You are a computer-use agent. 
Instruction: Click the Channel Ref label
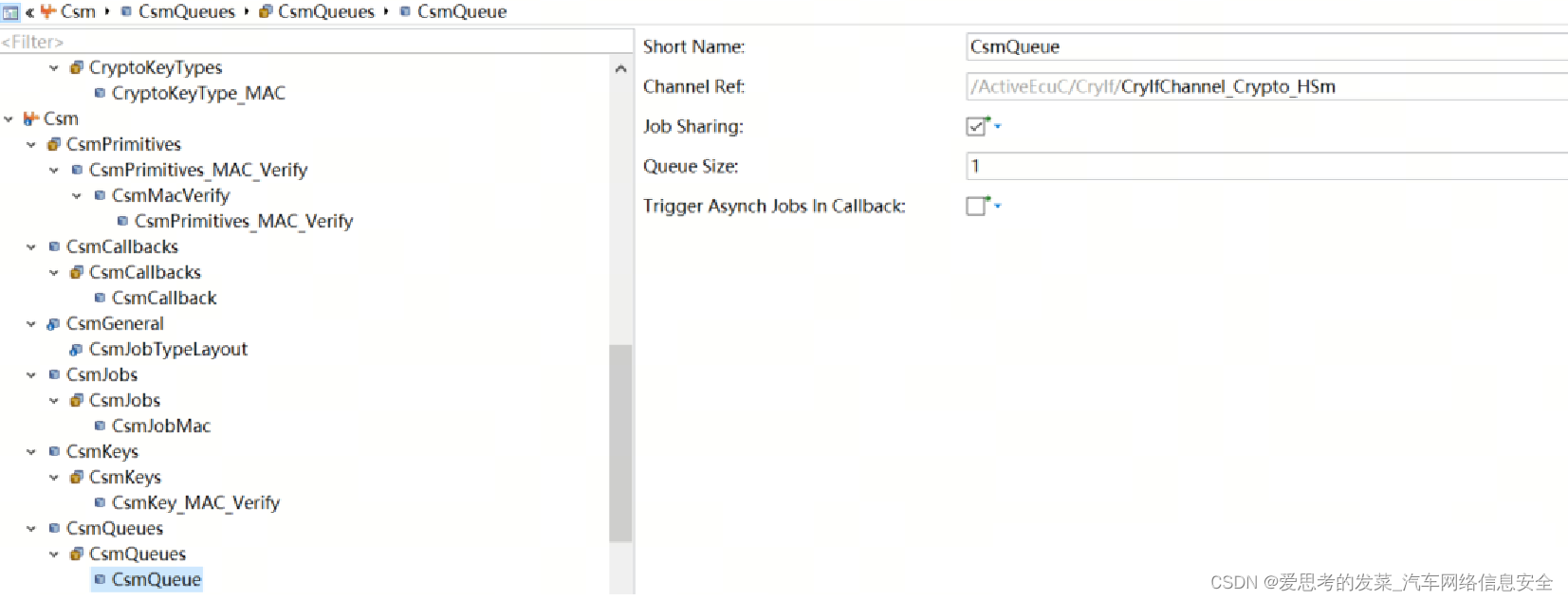tap(693, 86)
